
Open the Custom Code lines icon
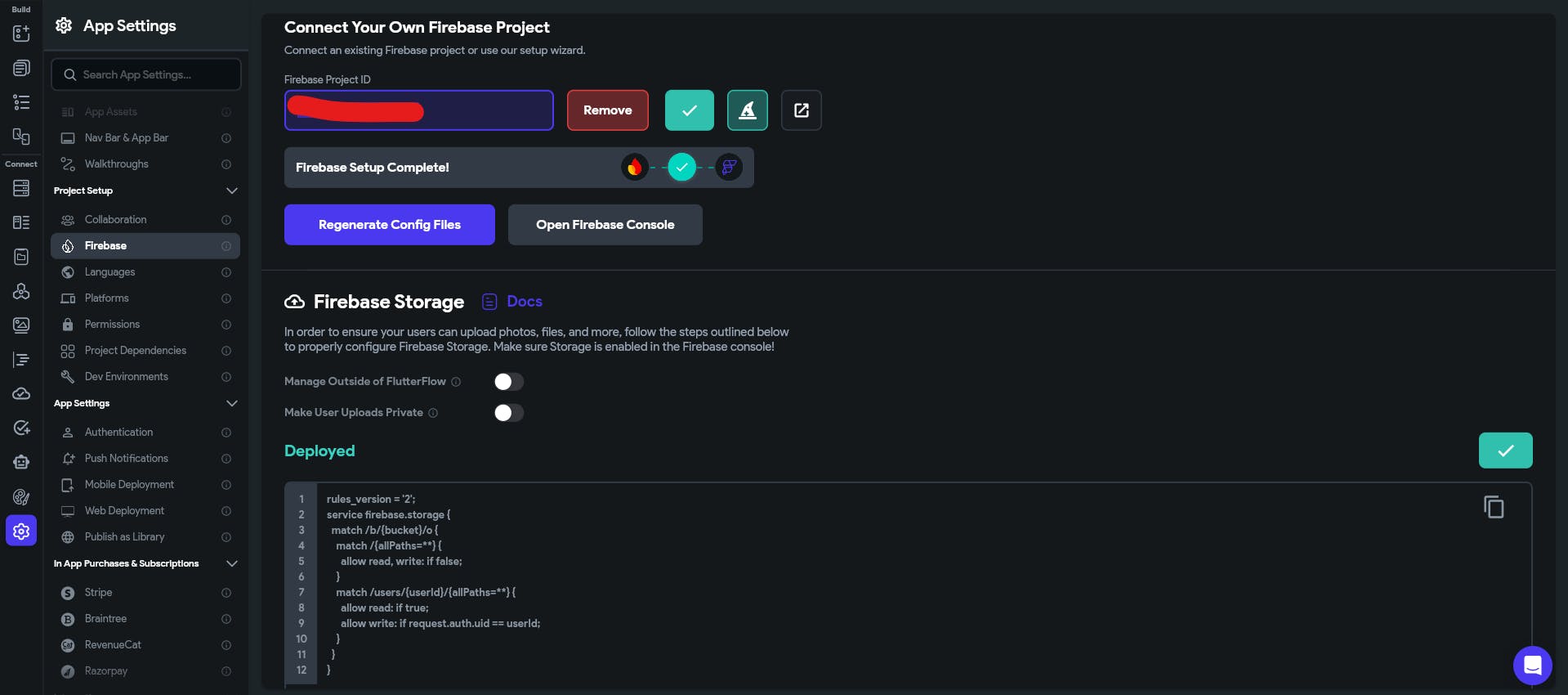pyautogui.click(x=21, y=360)
